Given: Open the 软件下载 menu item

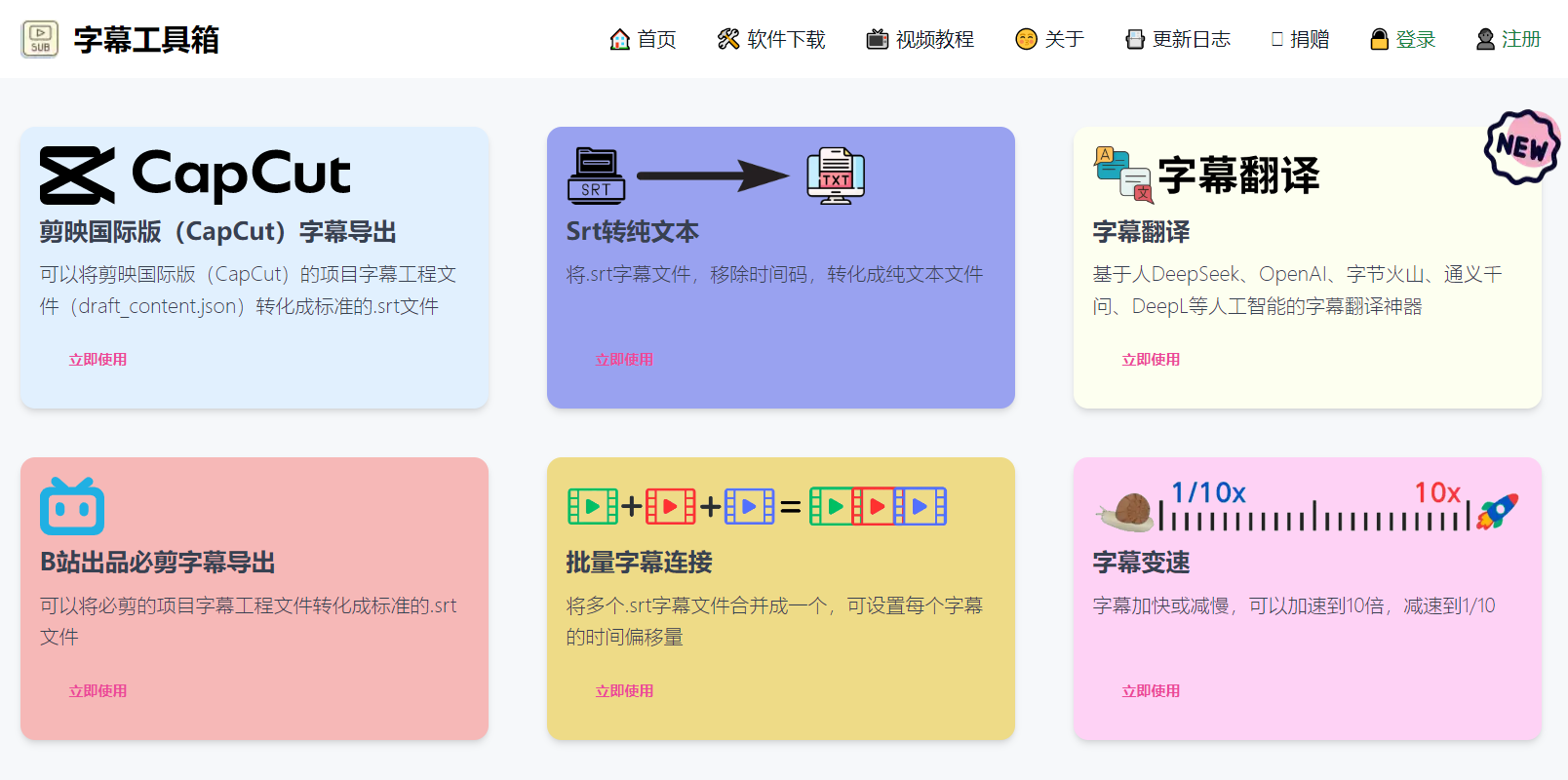Looking at the screenshot, I should click(x=771, y=39).
